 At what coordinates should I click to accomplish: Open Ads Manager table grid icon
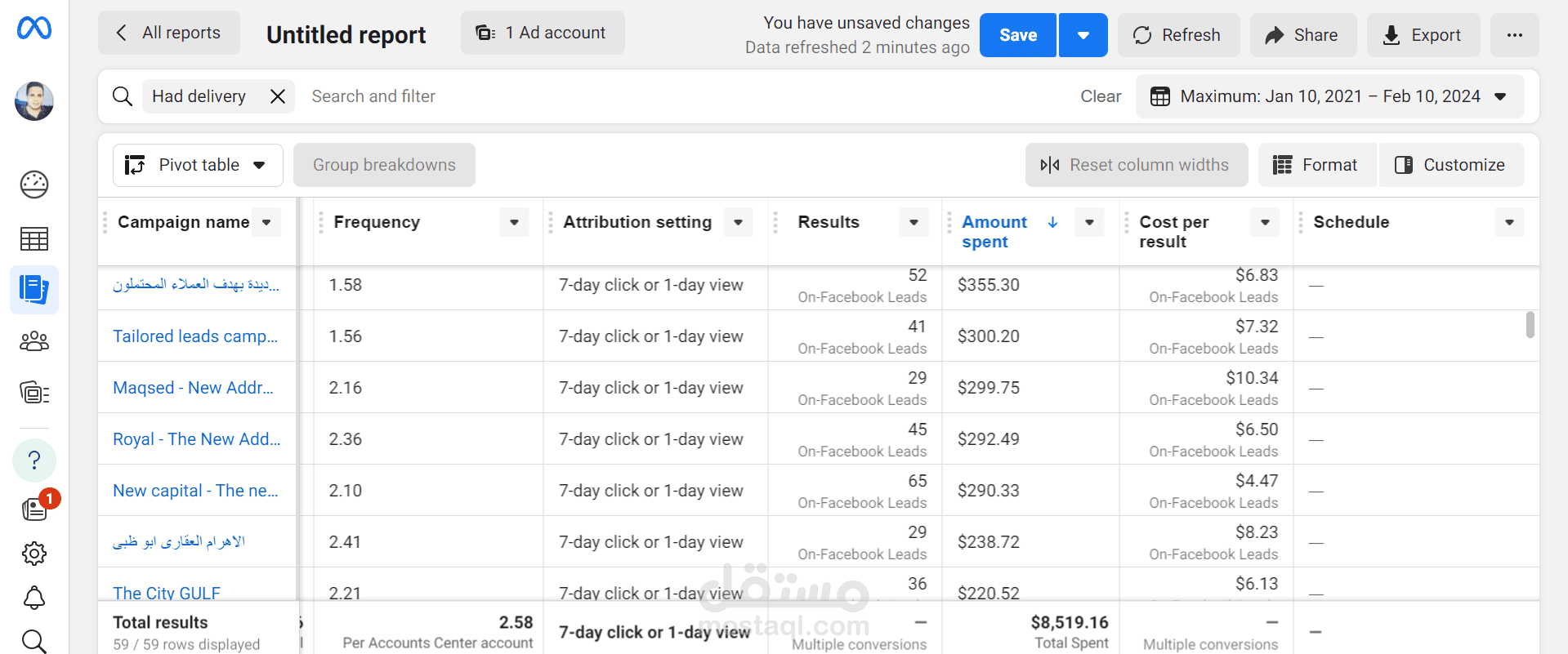[x=34, y=239]
